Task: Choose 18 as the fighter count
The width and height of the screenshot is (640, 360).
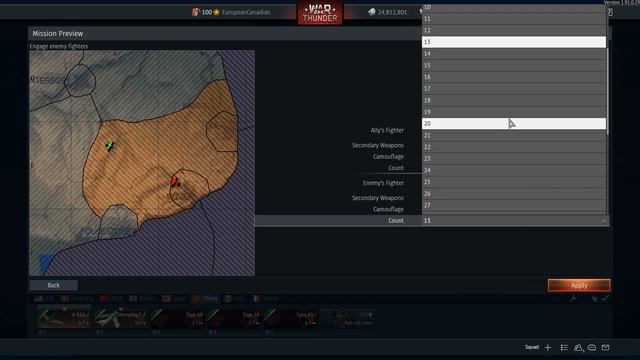Action: coord(513,100)
